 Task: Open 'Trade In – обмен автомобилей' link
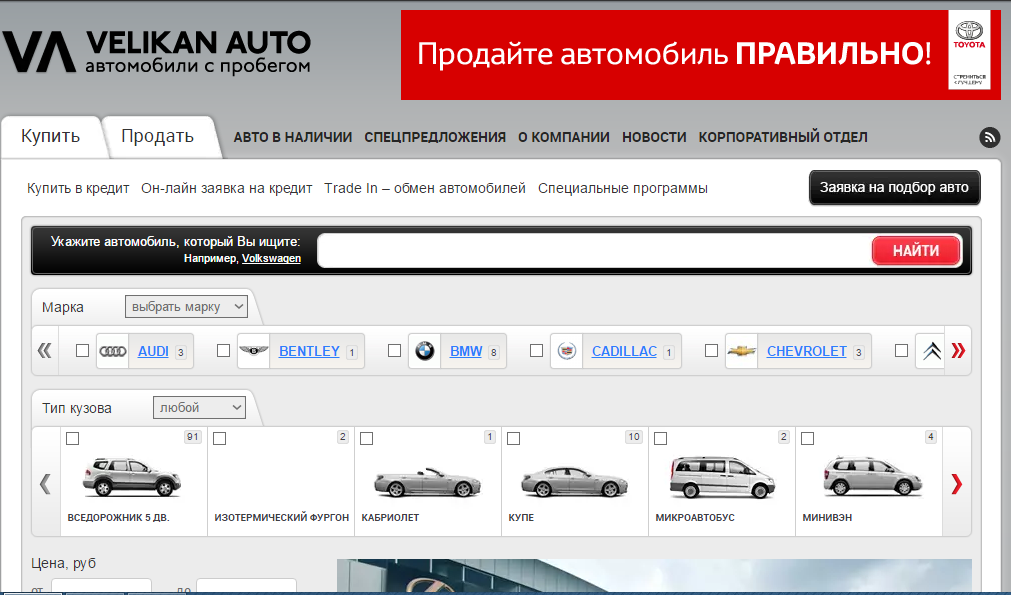click(425, 188)
